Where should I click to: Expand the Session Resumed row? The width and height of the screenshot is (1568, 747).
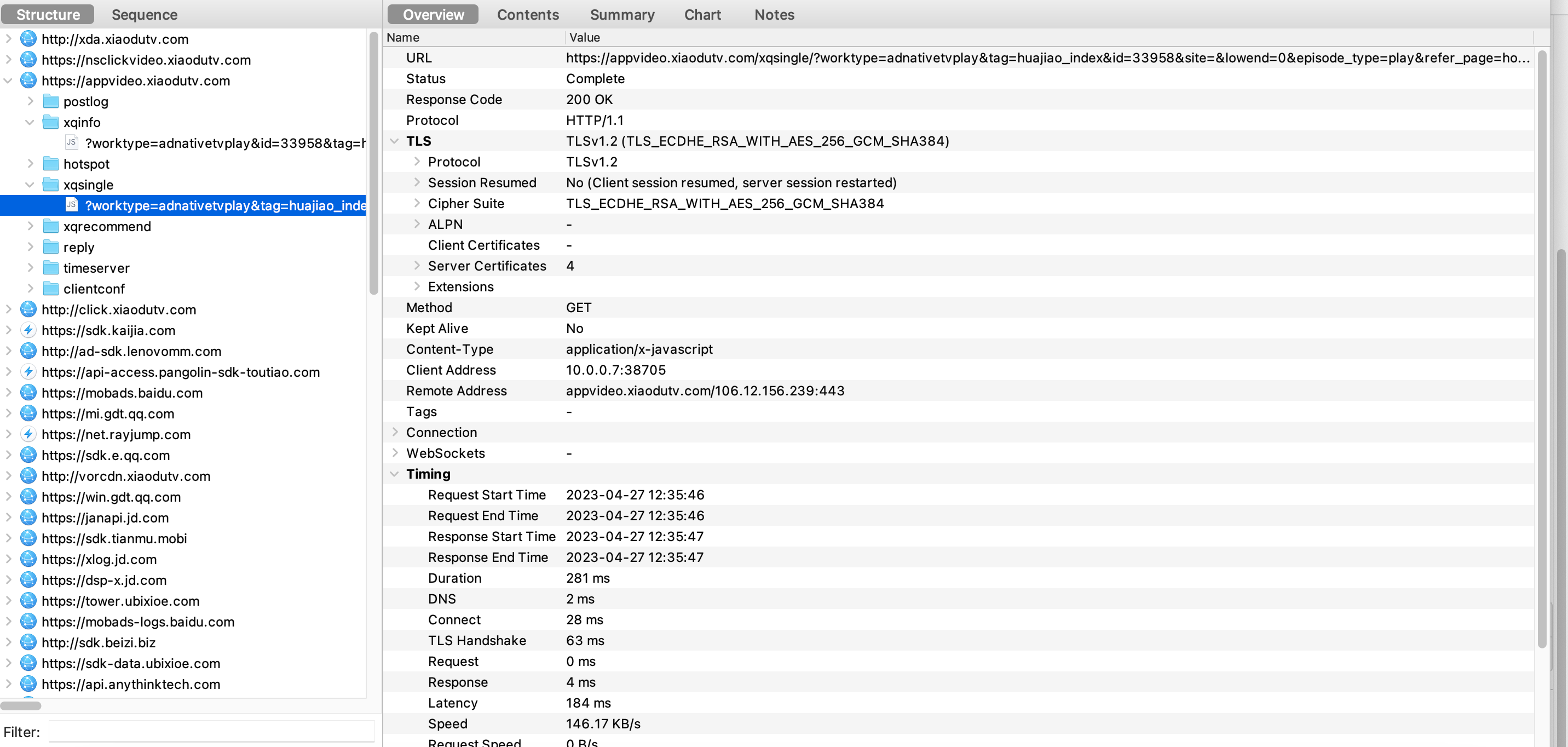point(417,182)
